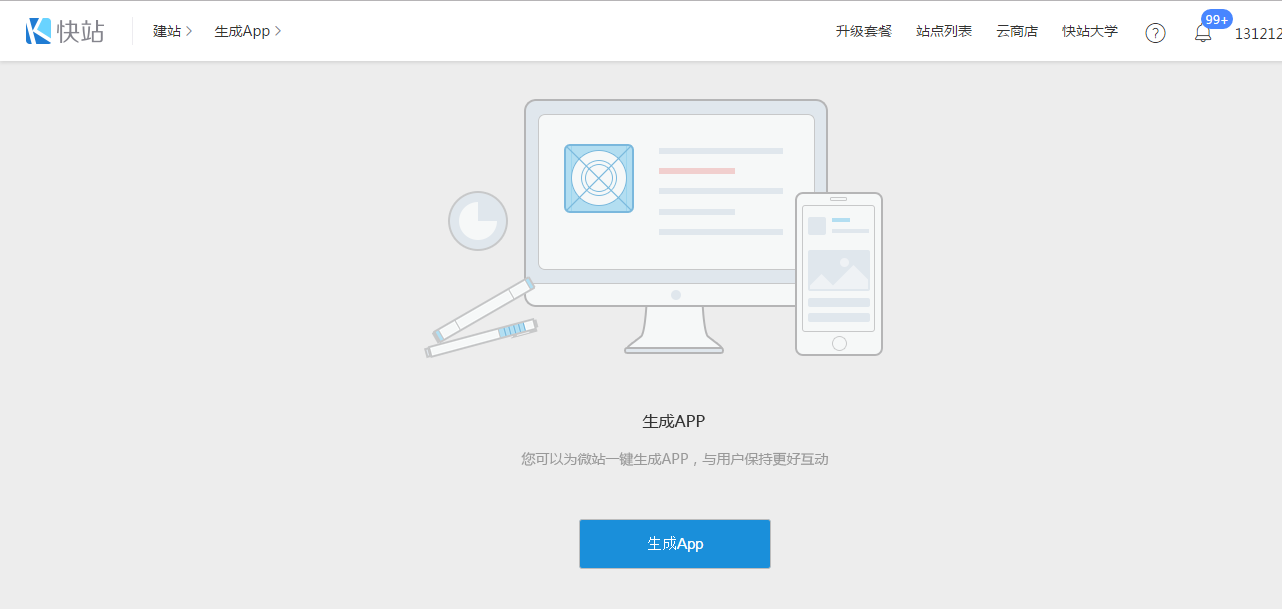
Task: Click the marker pens illustration
Action: (x=483, y=320)
